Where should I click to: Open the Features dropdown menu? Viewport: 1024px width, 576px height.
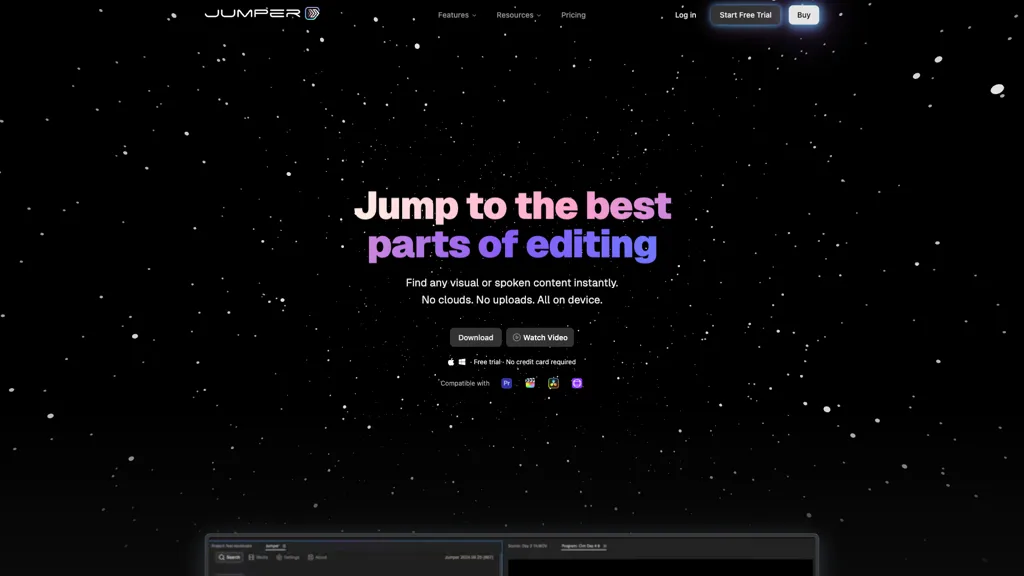pyautogui.click(x=456, y=15)
